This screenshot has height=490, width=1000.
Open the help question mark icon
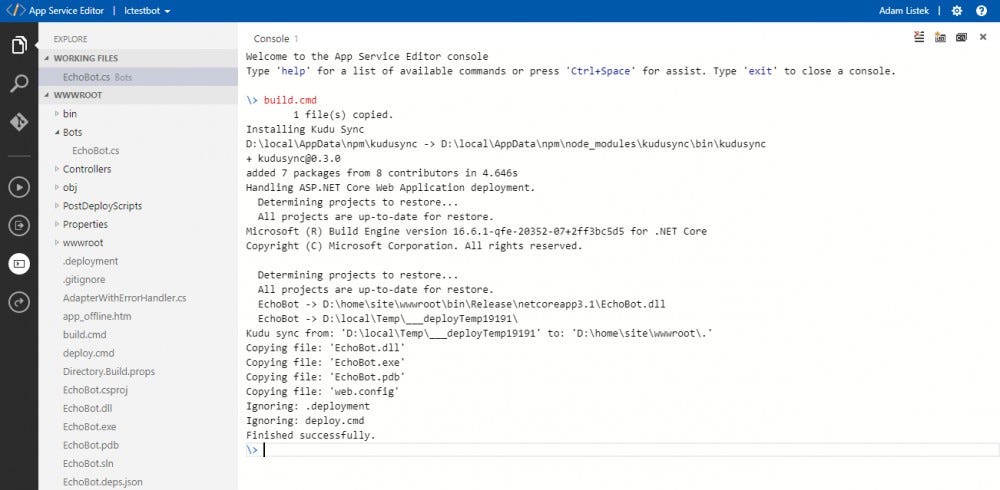pos(981,11)
